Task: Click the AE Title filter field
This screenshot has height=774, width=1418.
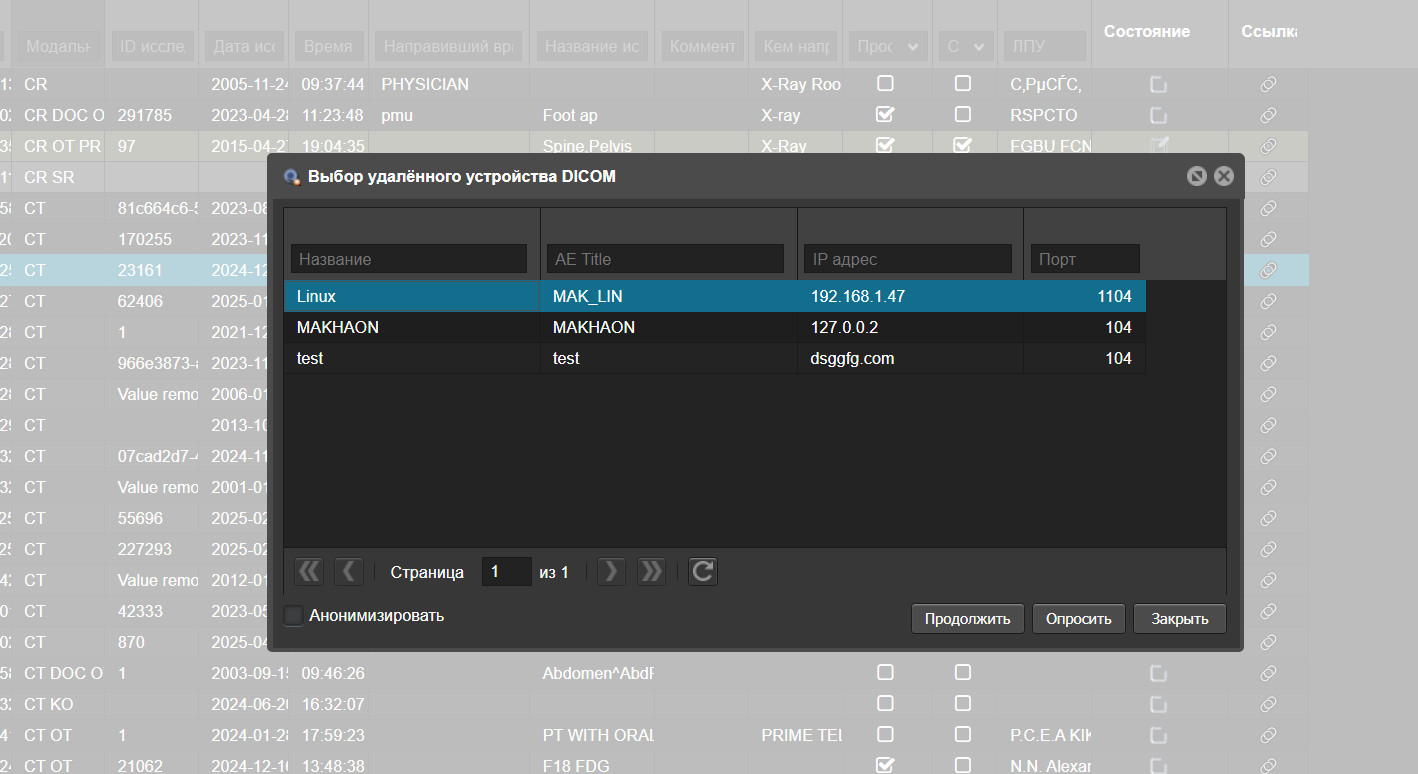Action: point(665,259)
